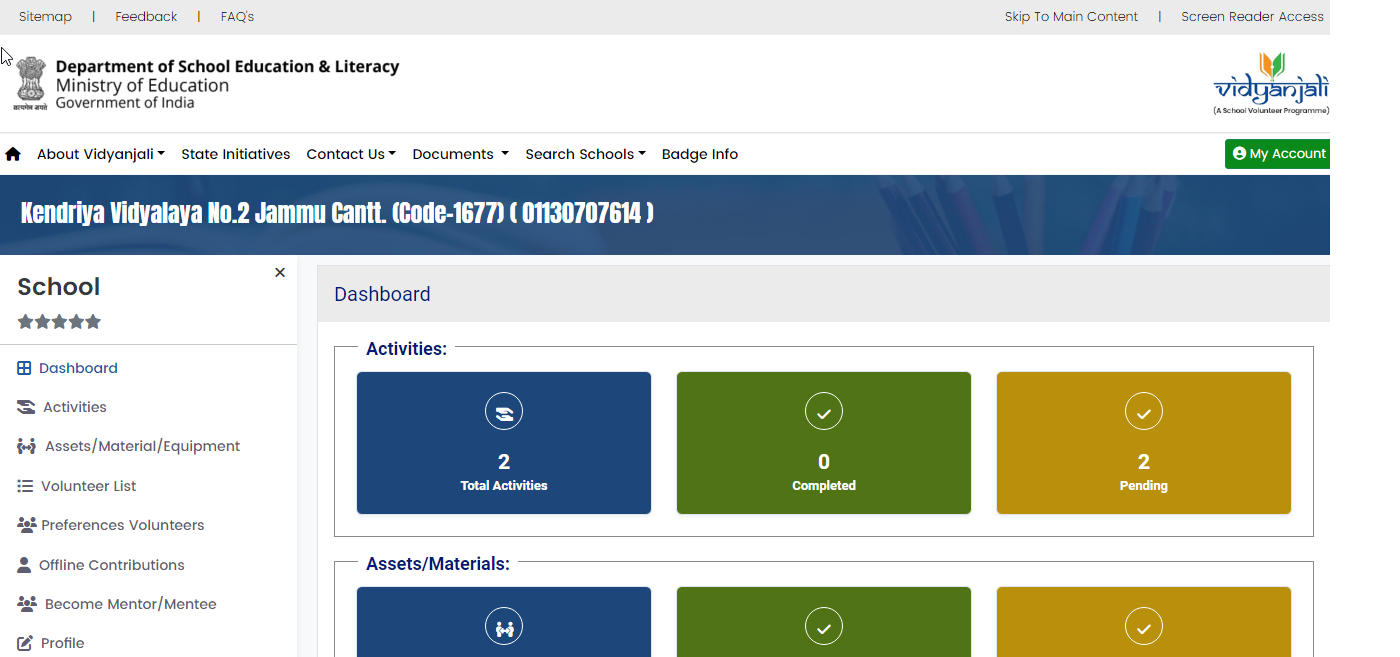The image size is (1400, 657).
Task: Click the Government of India emblem
Action: point(30,83)
